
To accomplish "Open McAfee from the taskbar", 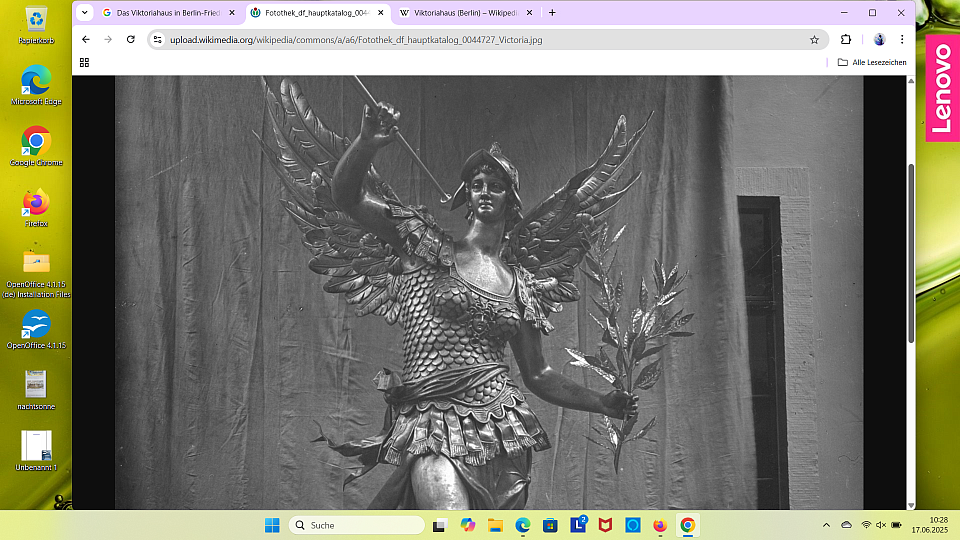I will (x=606, y=525).
